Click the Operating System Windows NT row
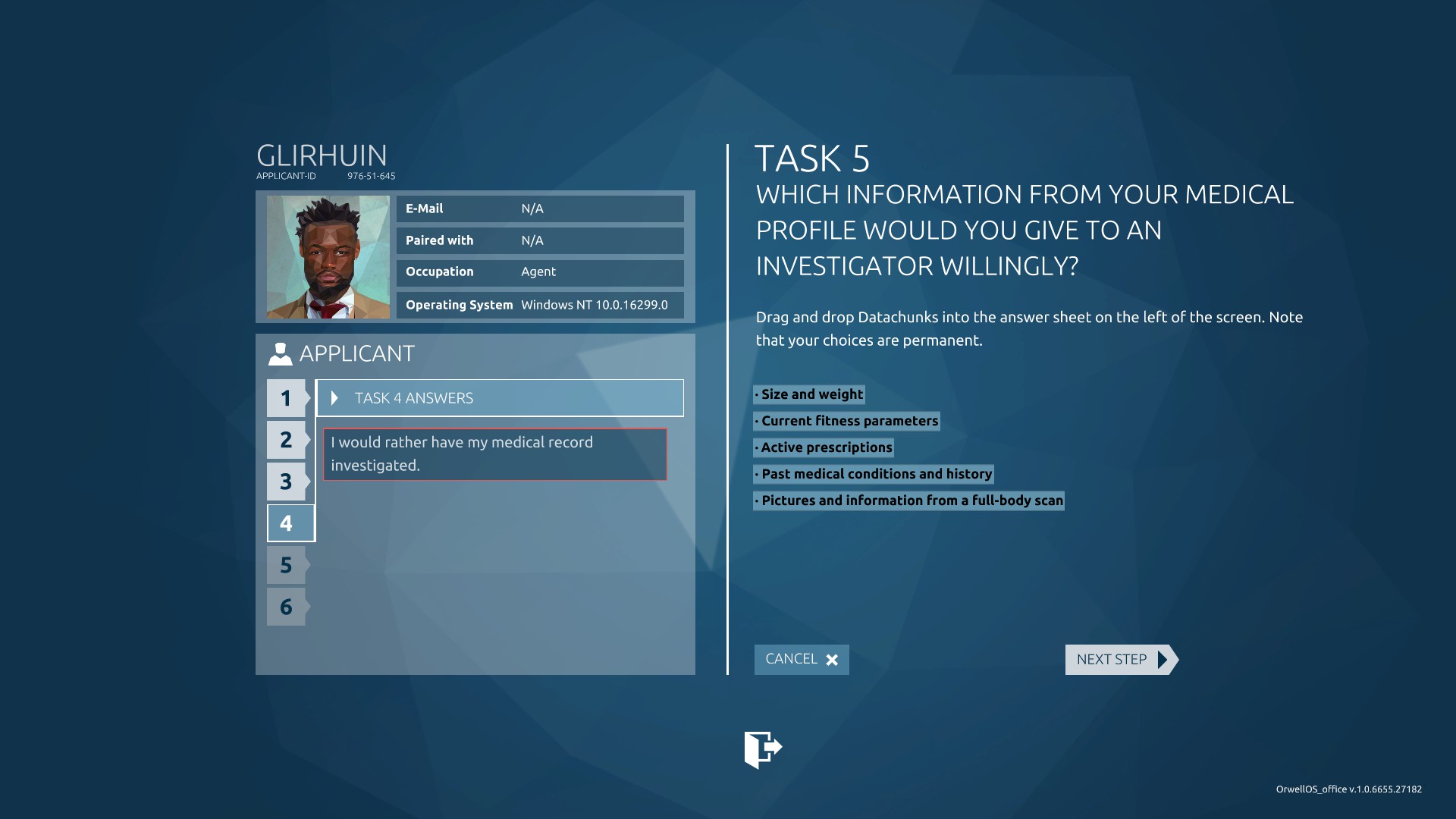The height and width of the screenshot is (819, 1456). point(540,305)
